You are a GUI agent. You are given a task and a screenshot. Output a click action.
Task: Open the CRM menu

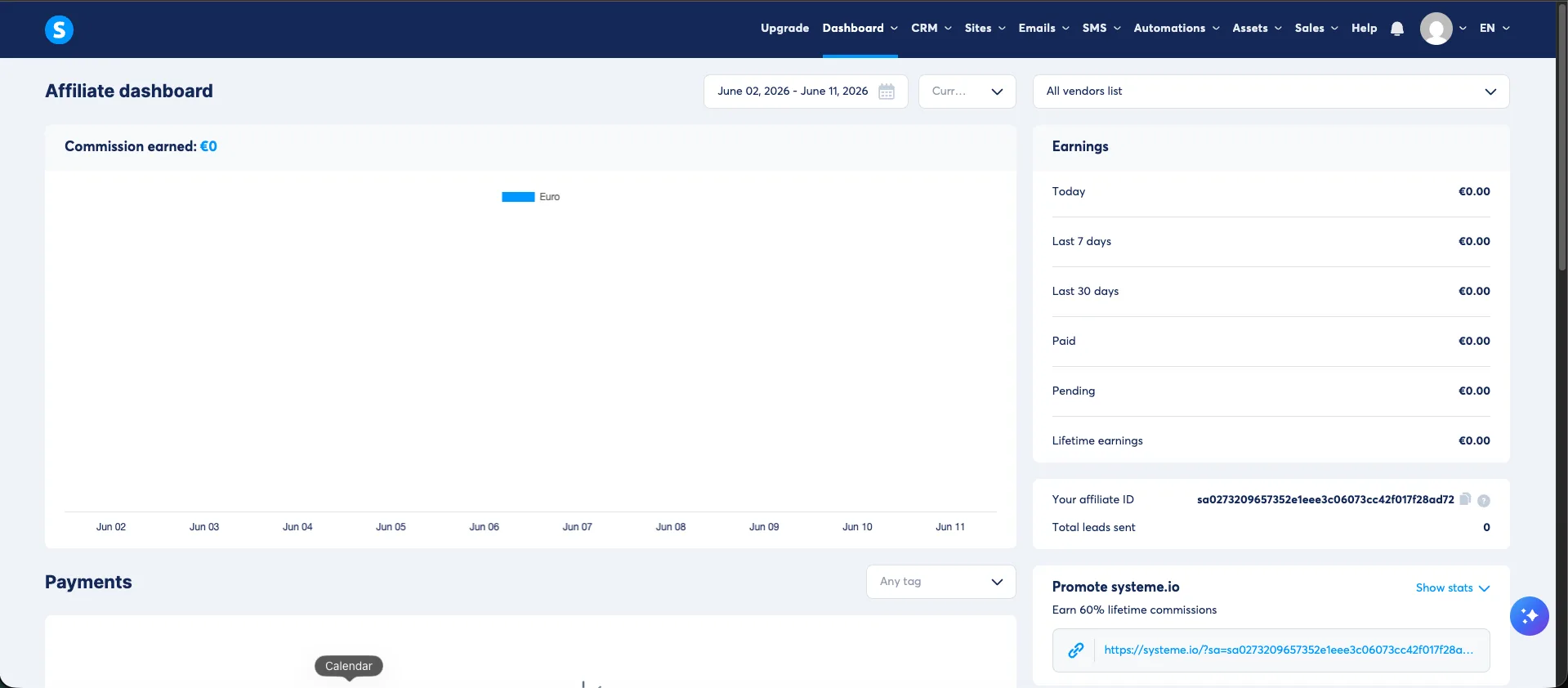click(931, 28)
